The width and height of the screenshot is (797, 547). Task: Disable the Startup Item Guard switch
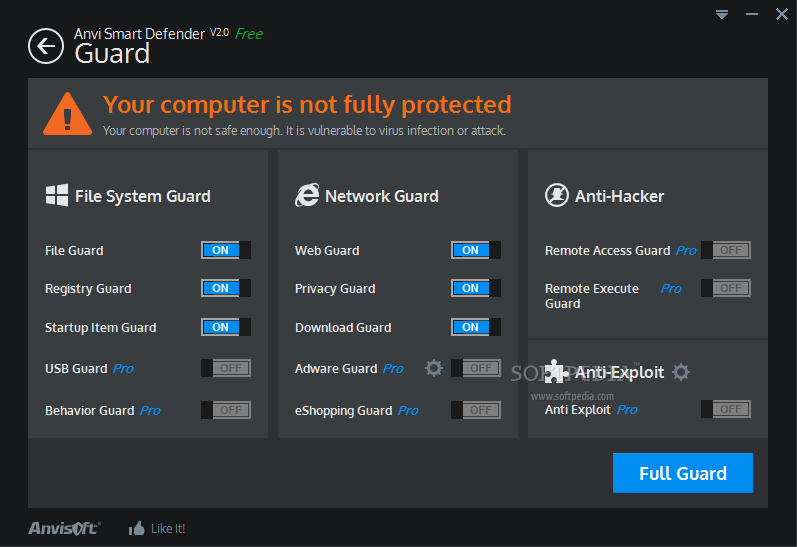226,327
